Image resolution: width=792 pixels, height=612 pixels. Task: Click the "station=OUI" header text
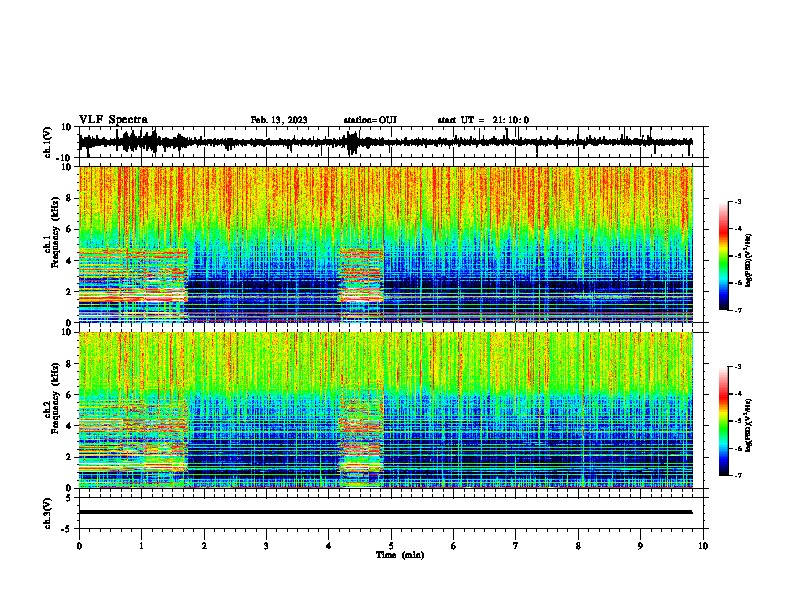pyautogui.click(x=370, y=120)
